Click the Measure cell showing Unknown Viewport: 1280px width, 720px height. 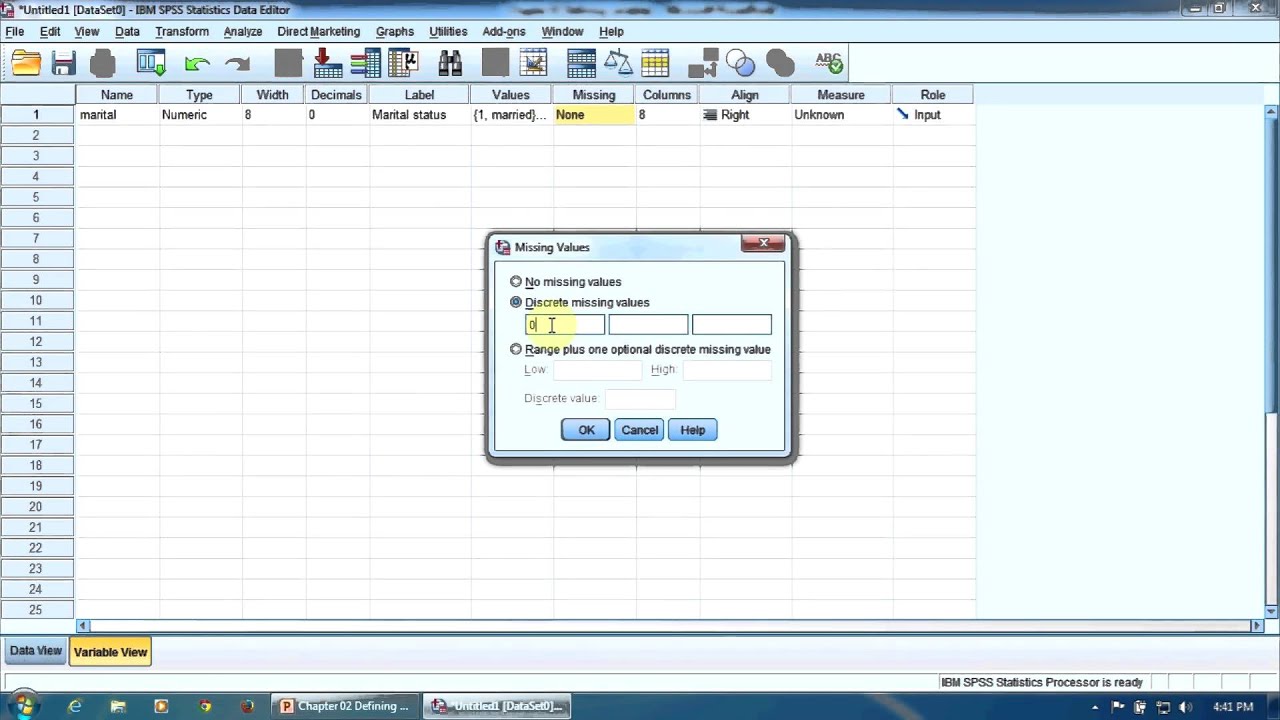tap(841, 115)
